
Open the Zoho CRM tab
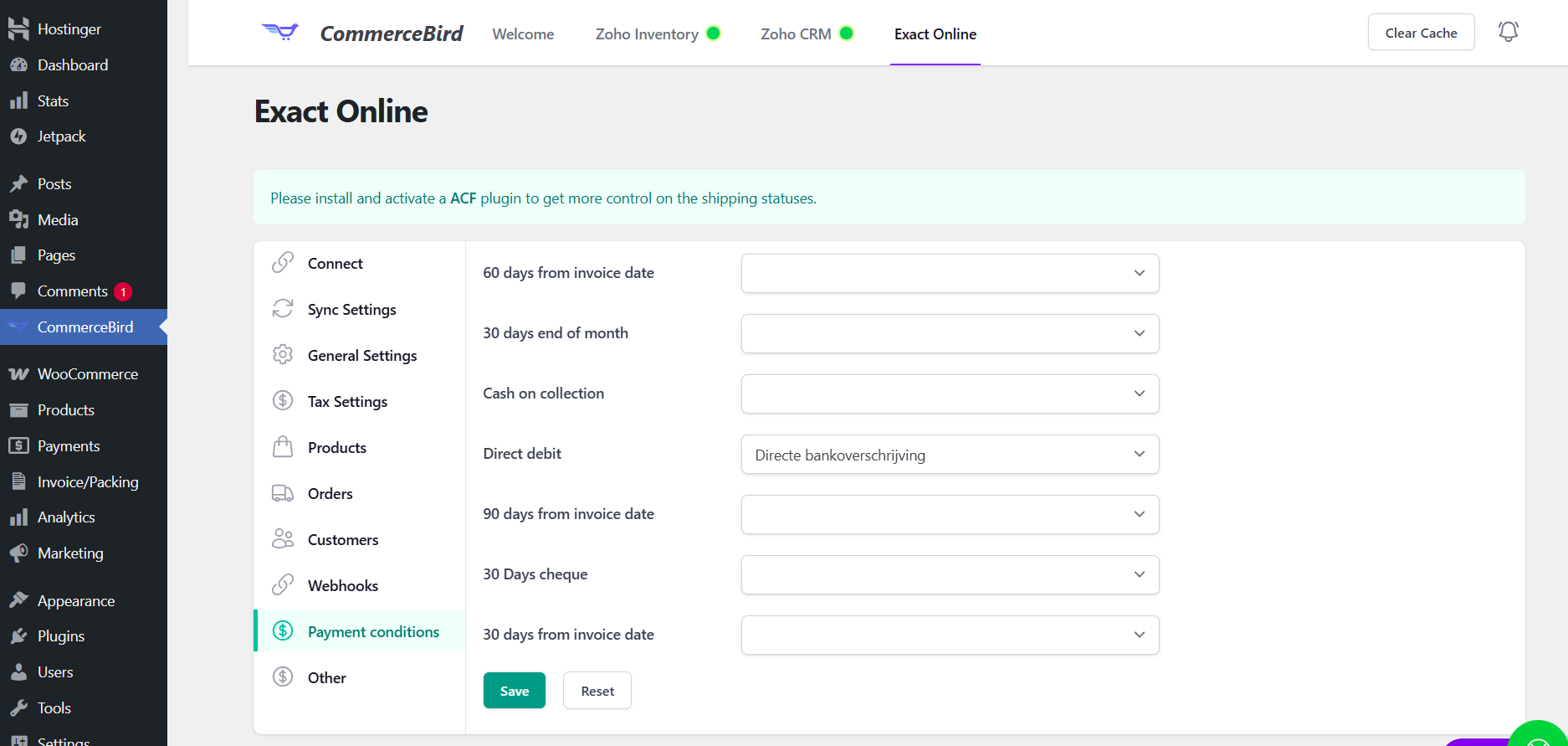tap(796, 34)
